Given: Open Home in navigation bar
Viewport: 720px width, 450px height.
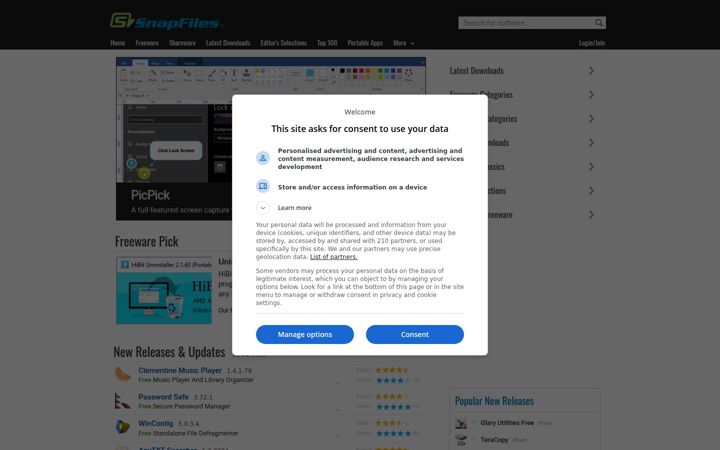Looking at the screenshot, I should (118, 43).
